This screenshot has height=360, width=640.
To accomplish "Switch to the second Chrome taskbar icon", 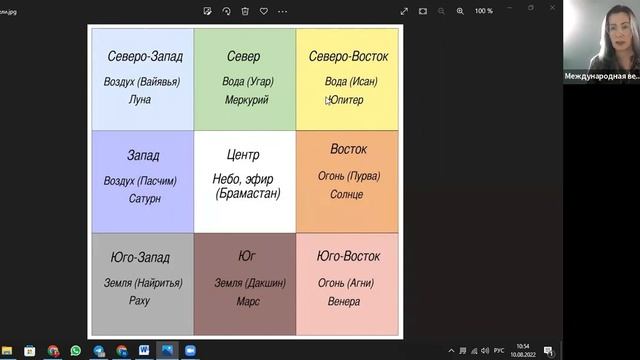I will [122, 351].
